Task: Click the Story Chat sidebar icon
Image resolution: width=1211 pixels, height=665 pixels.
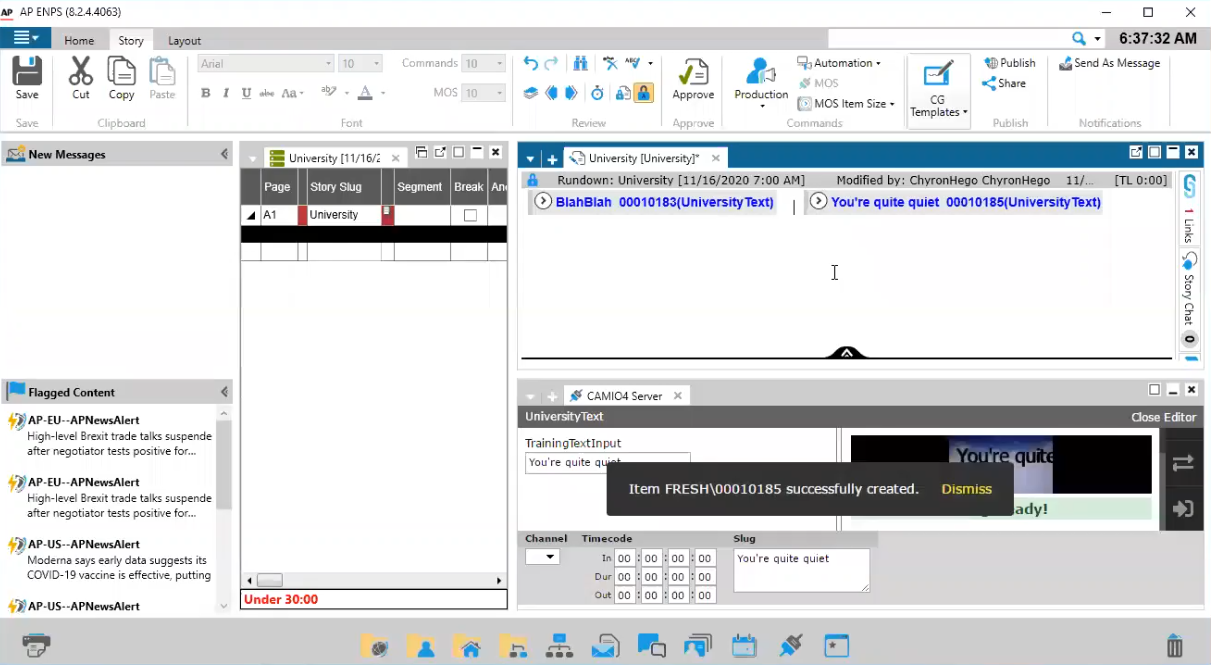Action: tap(1189, 261)
